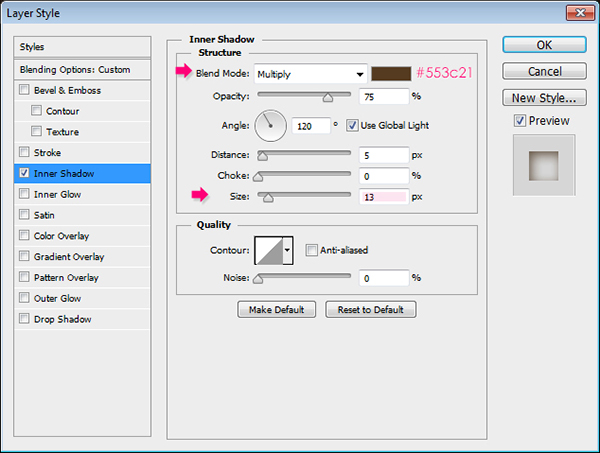The width and height of the screenshot is (600, 453).
Task: Click Reset to Default
Action: point(371,310)
